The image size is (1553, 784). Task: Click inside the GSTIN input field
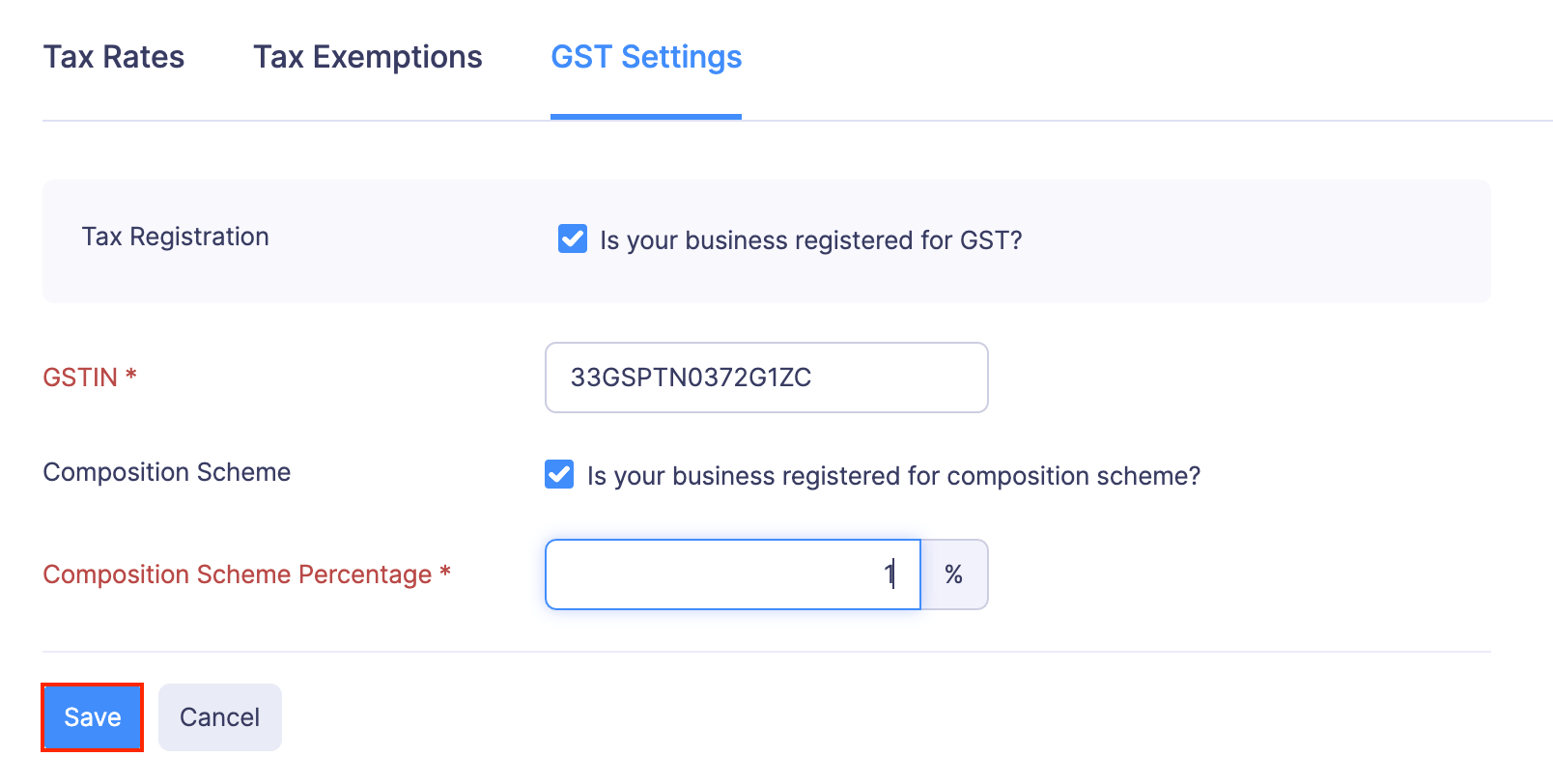point(766,378)
